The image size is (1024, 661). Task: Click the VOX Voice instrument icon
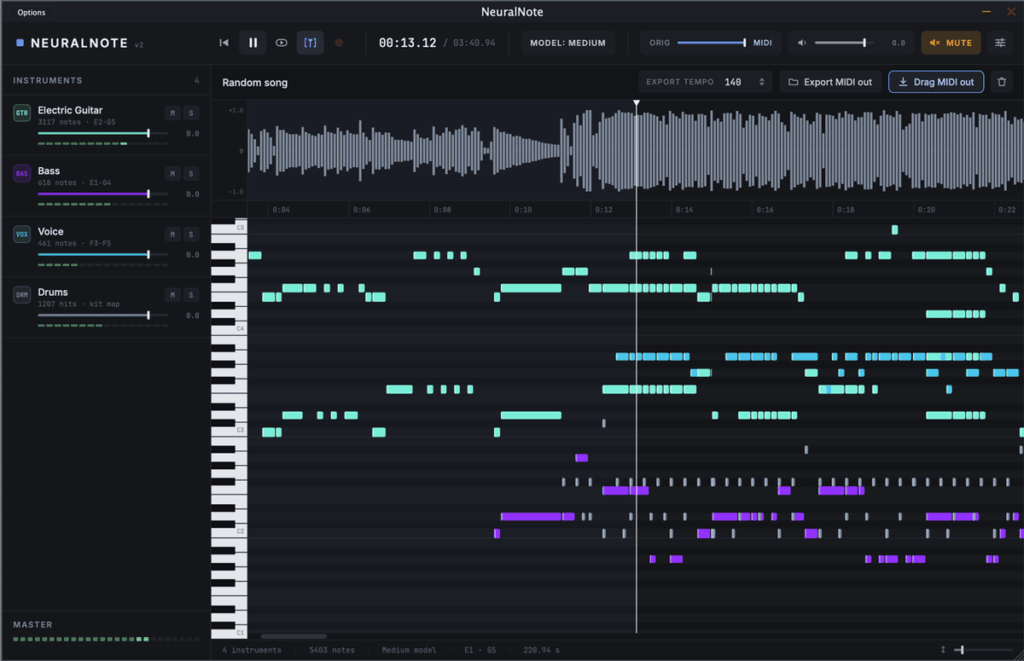(22, 234)
